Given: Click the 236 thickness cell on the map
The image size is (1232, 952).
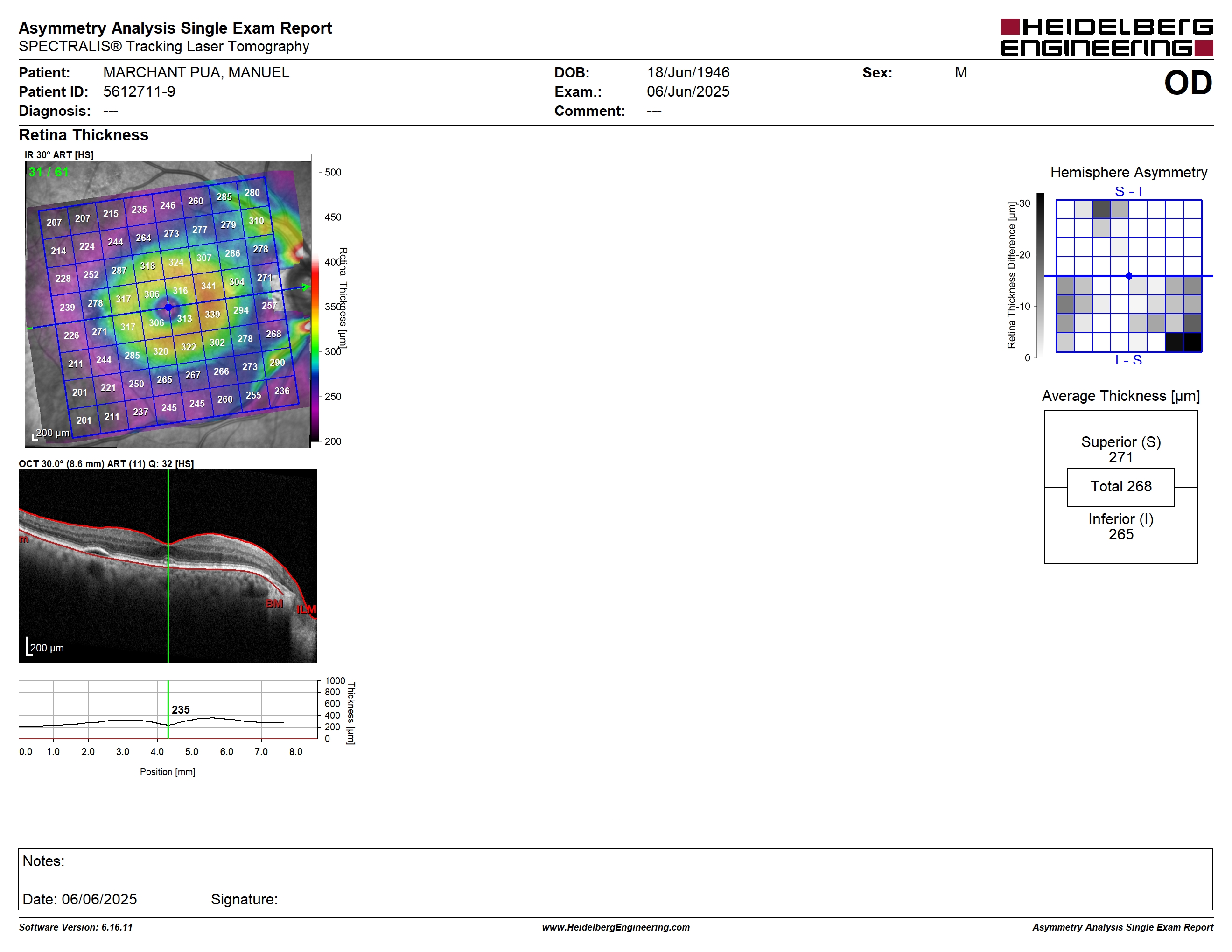Looking at the screenshot, I should (281, 392).
